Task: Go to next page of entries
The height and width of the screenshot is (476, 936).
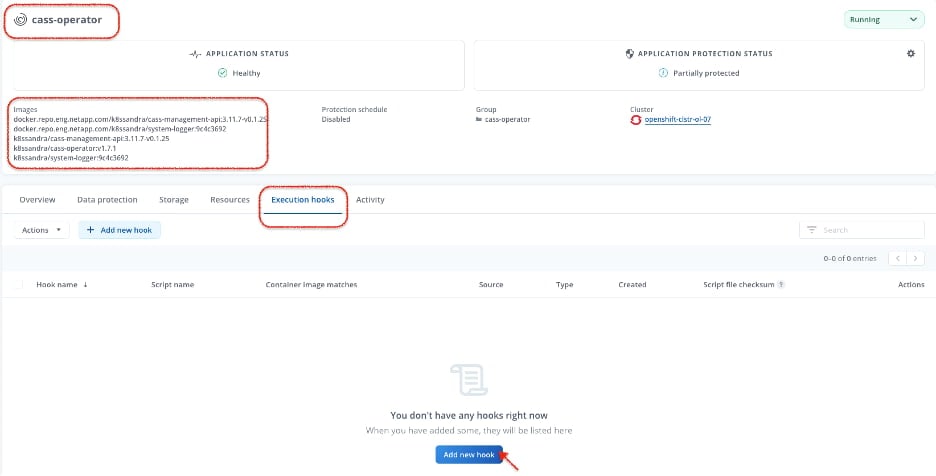Action: pos(916,259)
